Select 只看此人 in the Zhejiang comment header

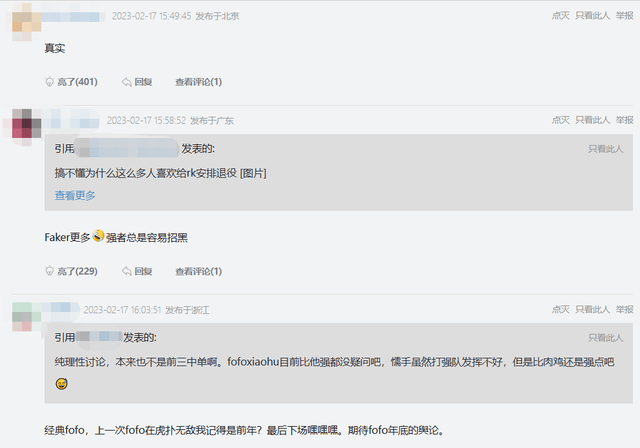592,310
